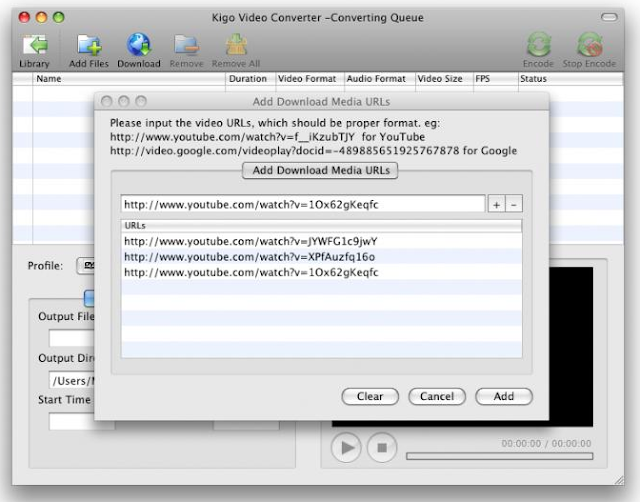The image size is (640, 502).
Task: Remove URL with the minus button
Action: tap(514, 204)
